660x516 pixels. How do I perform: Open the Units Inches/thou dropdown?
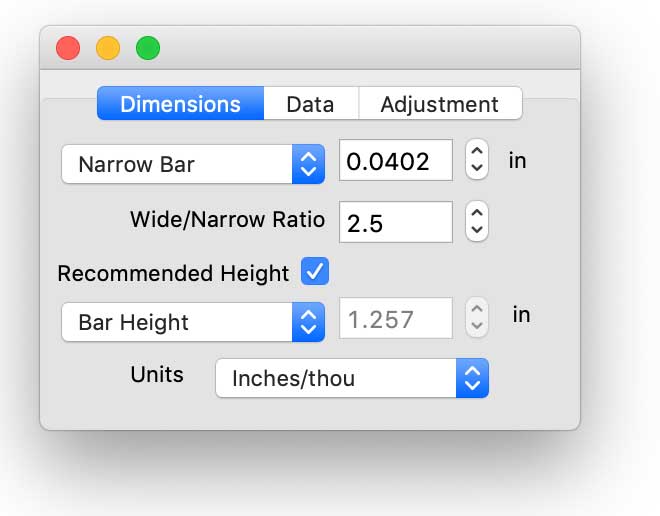tap(352, 378)
